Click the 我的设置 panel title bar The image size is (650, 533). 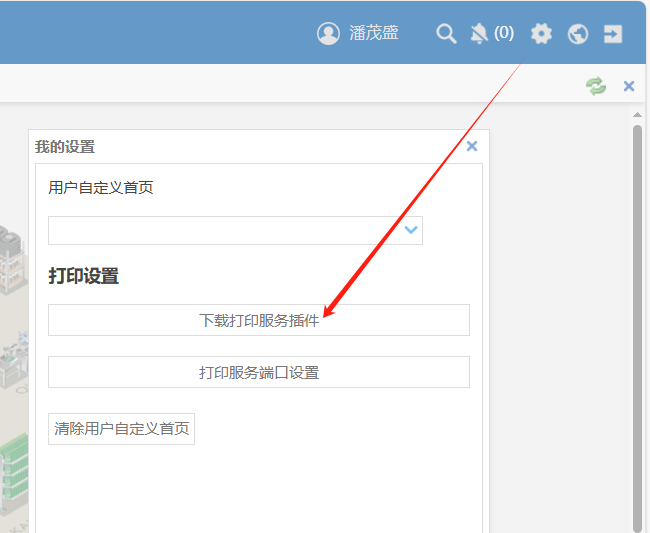pyautogui.click(x=250, y=146)
